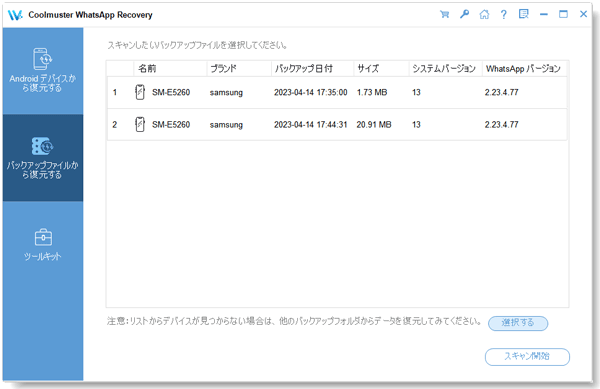Click row number 2 cell
Image resolution: width=600 pixels, height=389 pixels.
pos(115,124)
